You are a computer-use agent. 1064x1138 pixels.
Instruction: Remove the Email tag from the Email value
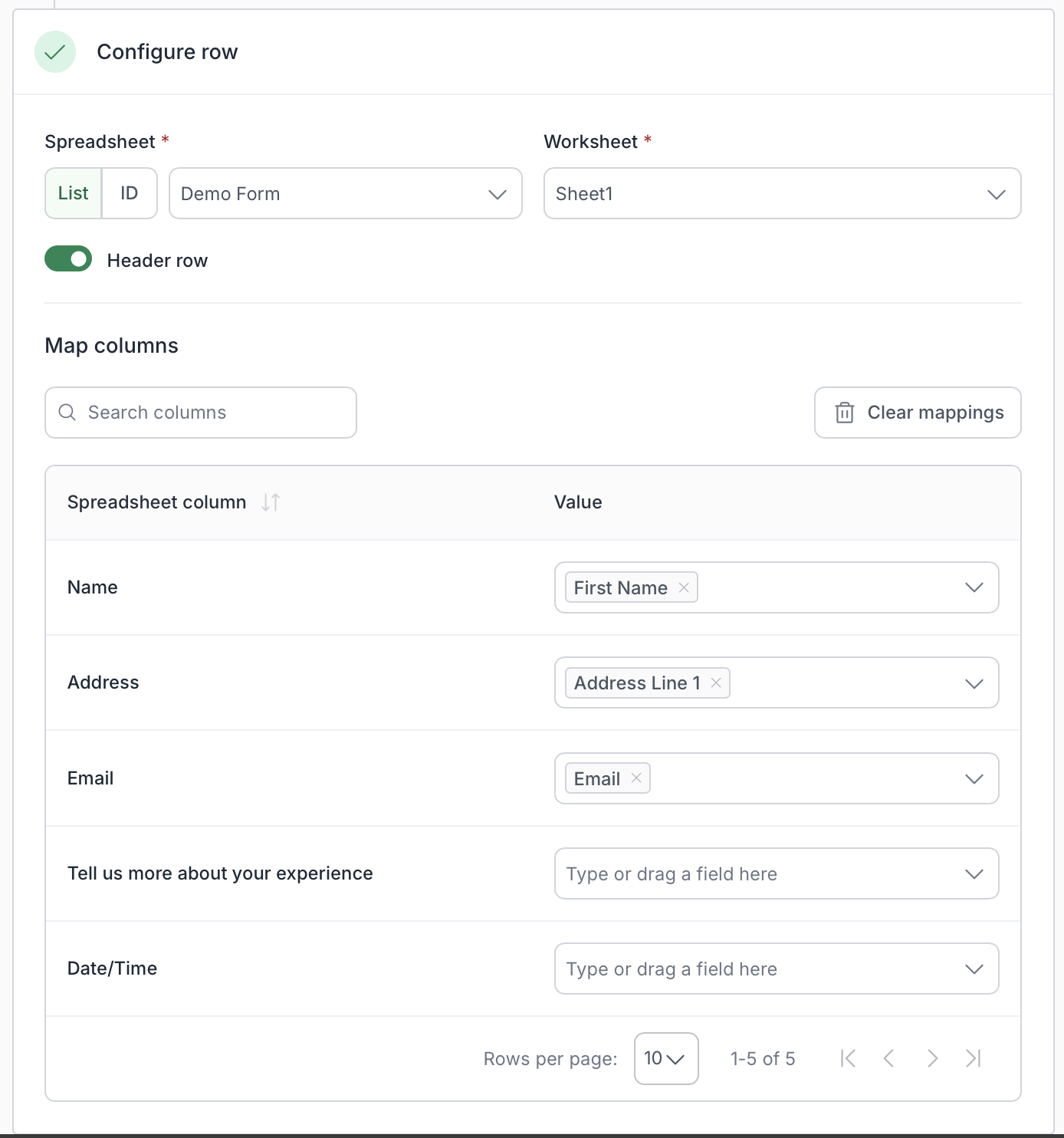pyautogui.click(x=636, y=778)
